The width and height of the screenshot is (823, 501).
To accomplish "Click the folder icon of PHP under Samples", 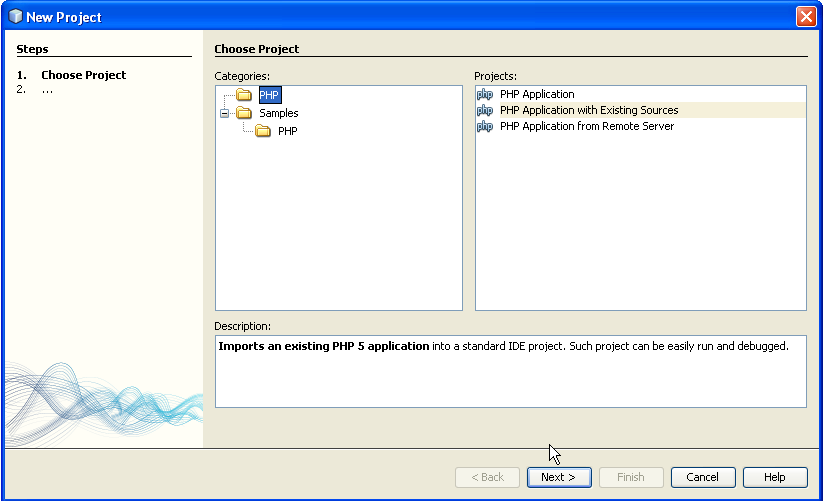I will (x=263, y=131).
